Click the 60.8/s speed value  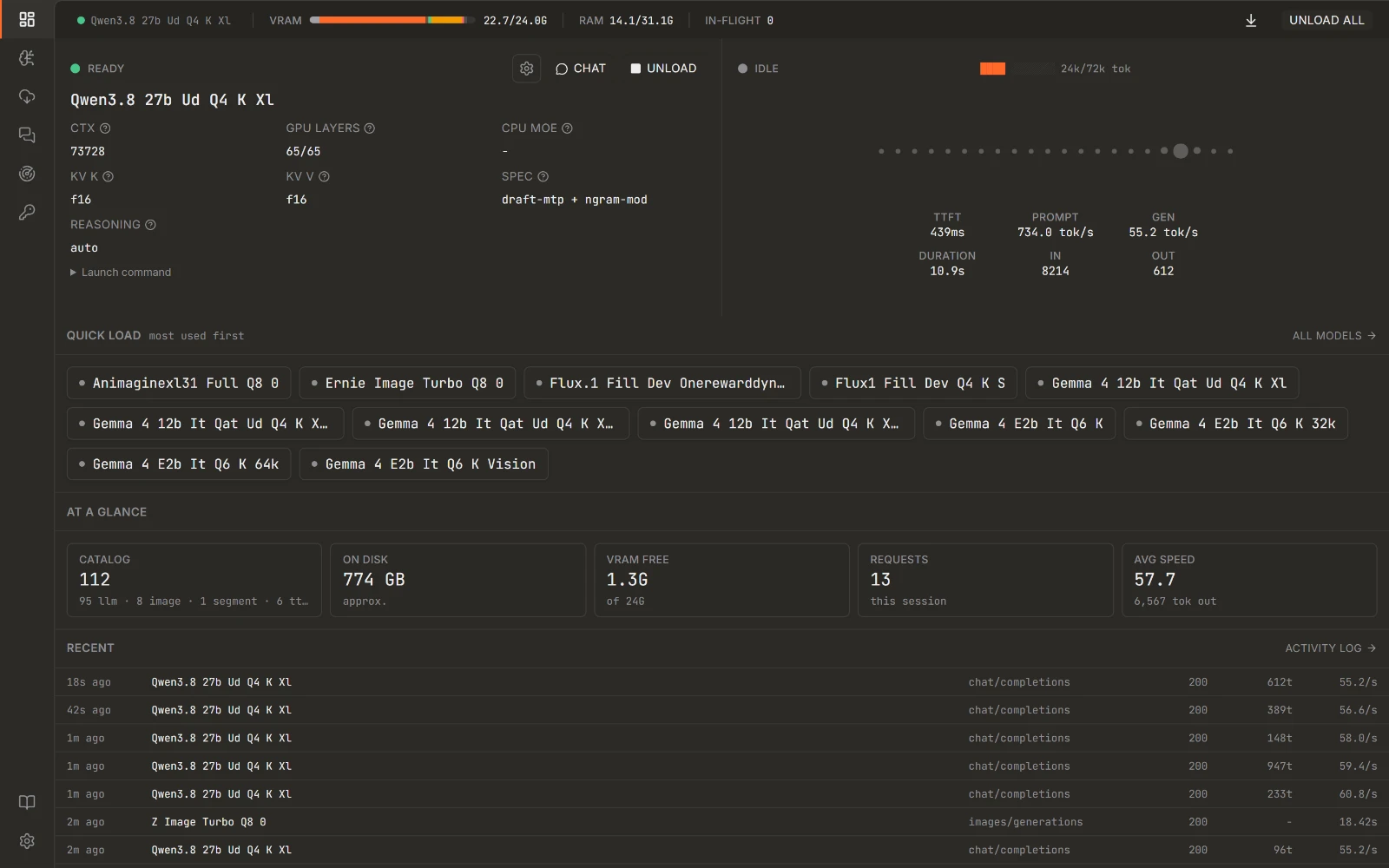[1358, 794]
